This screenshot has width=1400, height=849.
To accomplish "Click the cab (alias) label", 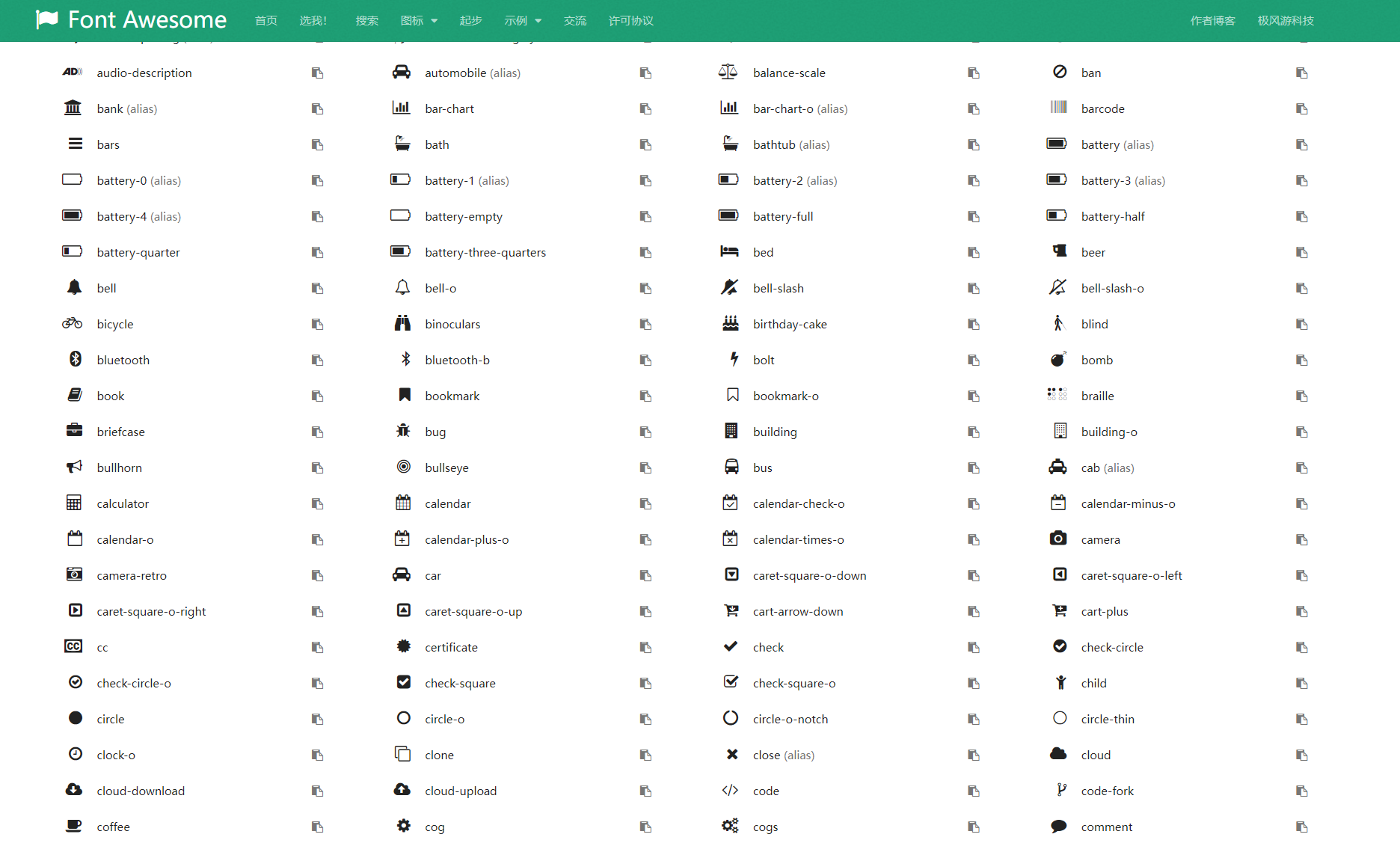I will pyautogui.click(x=1108, y=468).
